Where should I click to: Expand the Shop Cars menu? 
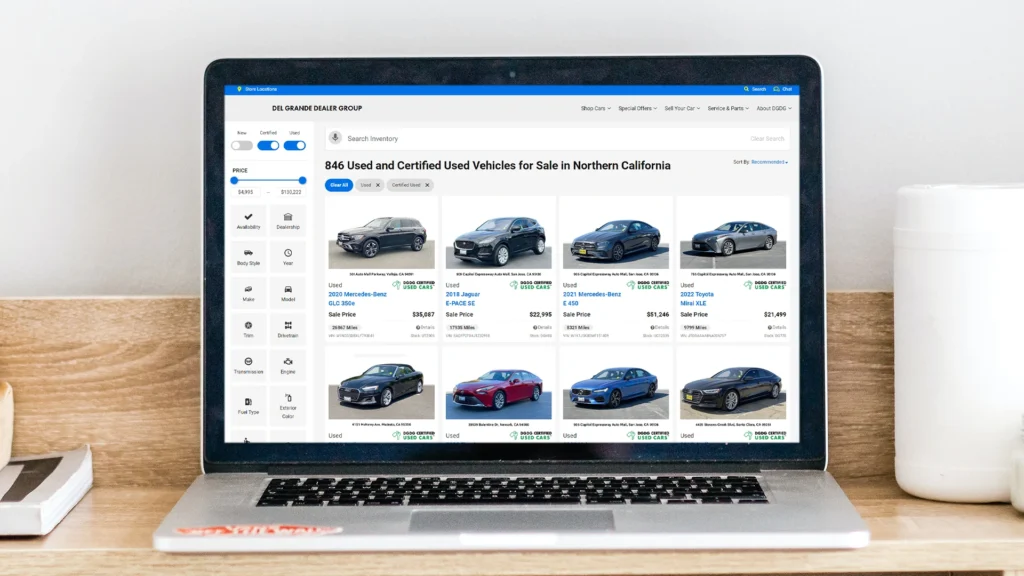tap(596, 108)
